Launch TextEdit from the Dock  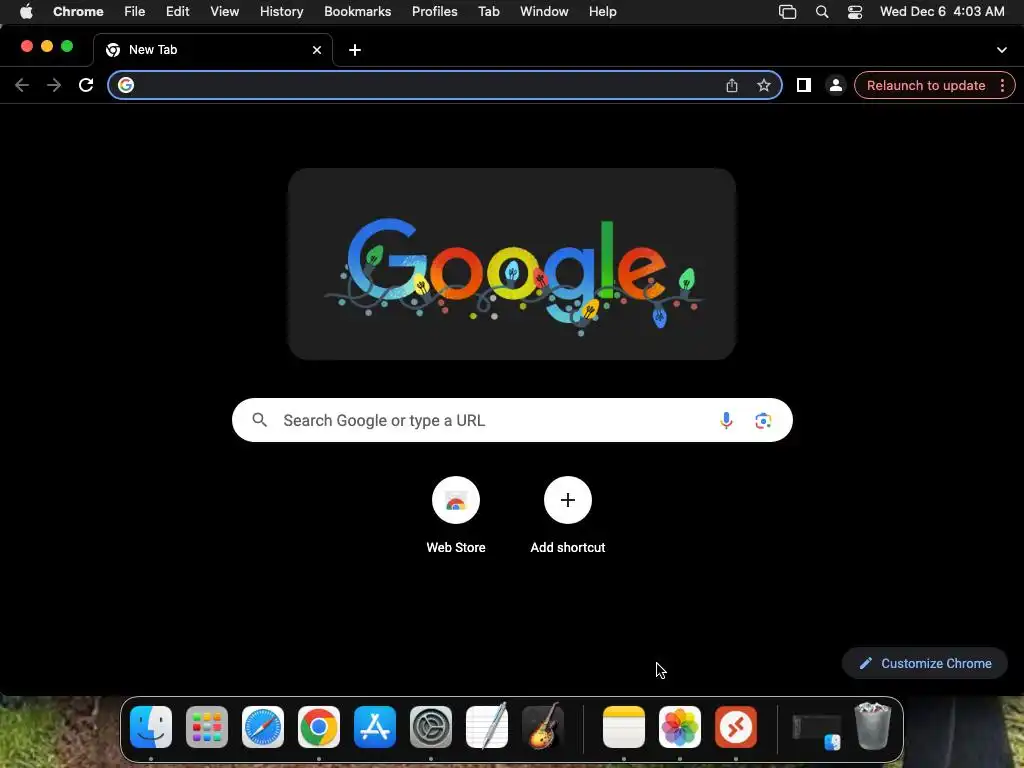(x=487, y=727)
